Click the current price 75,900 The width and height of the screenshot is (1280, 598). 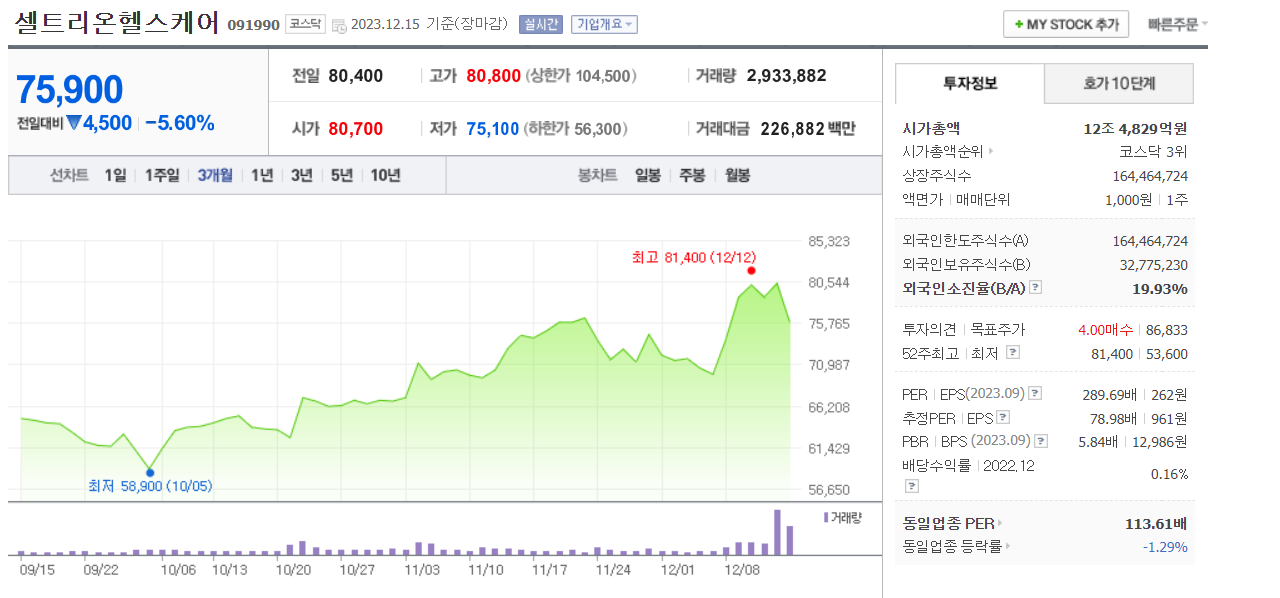point(70,90)
